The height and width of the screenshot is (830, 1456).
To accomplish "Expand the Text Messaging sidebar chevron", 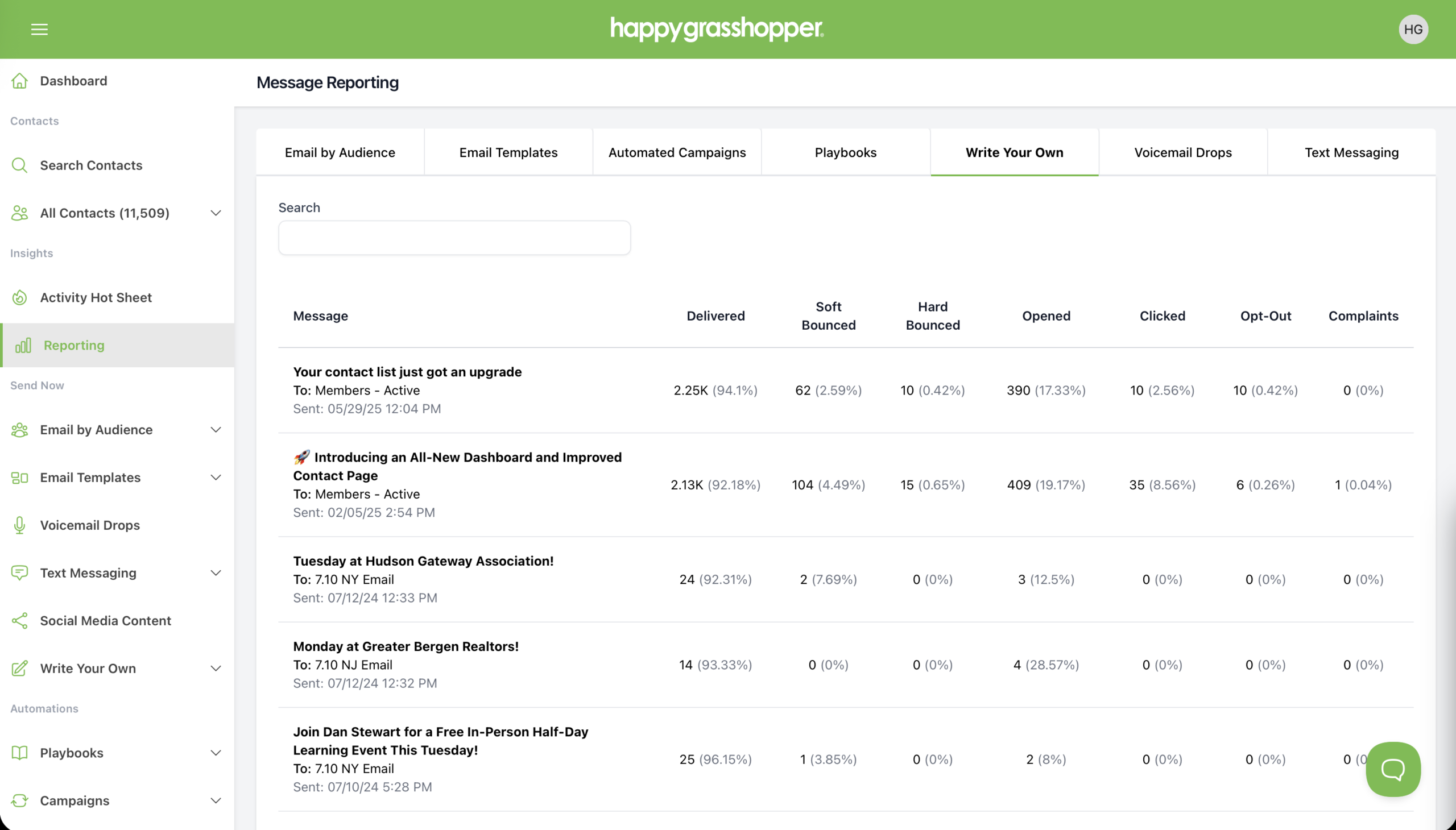I will pos(216,573).
